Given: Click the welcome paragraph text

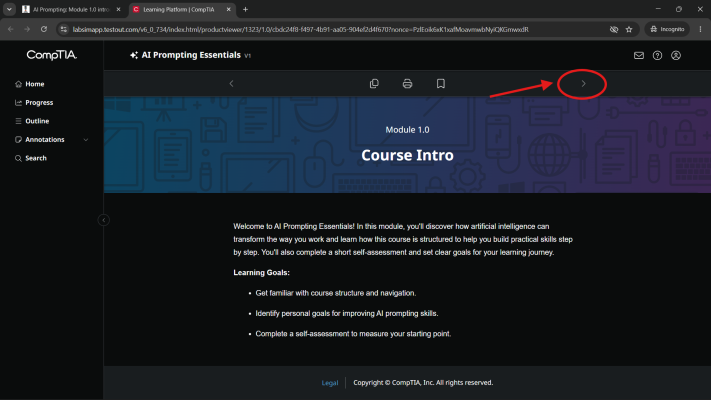Looking at the screenshot, I should [x=403, y=239].
